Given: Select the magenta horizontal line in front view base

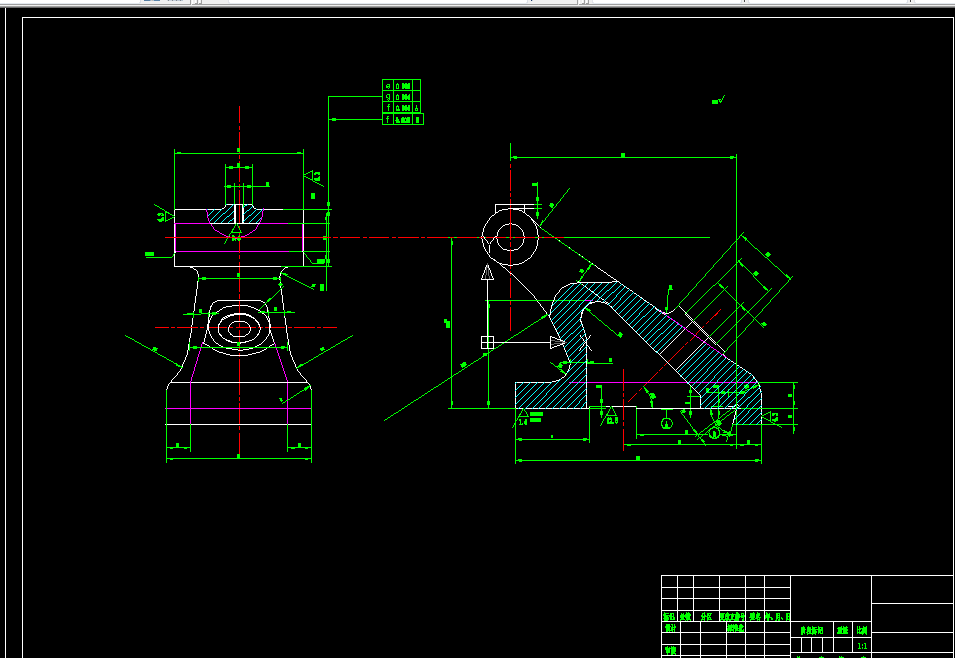Looking at the screenshot, I should pyautogui.click(x=239, y=408).
